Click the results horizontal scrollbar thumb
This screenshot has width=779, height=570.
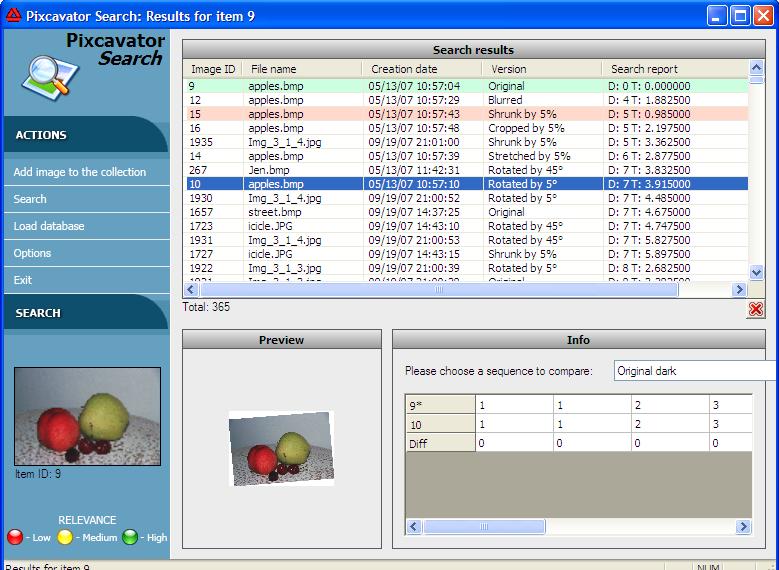[439, 289]
